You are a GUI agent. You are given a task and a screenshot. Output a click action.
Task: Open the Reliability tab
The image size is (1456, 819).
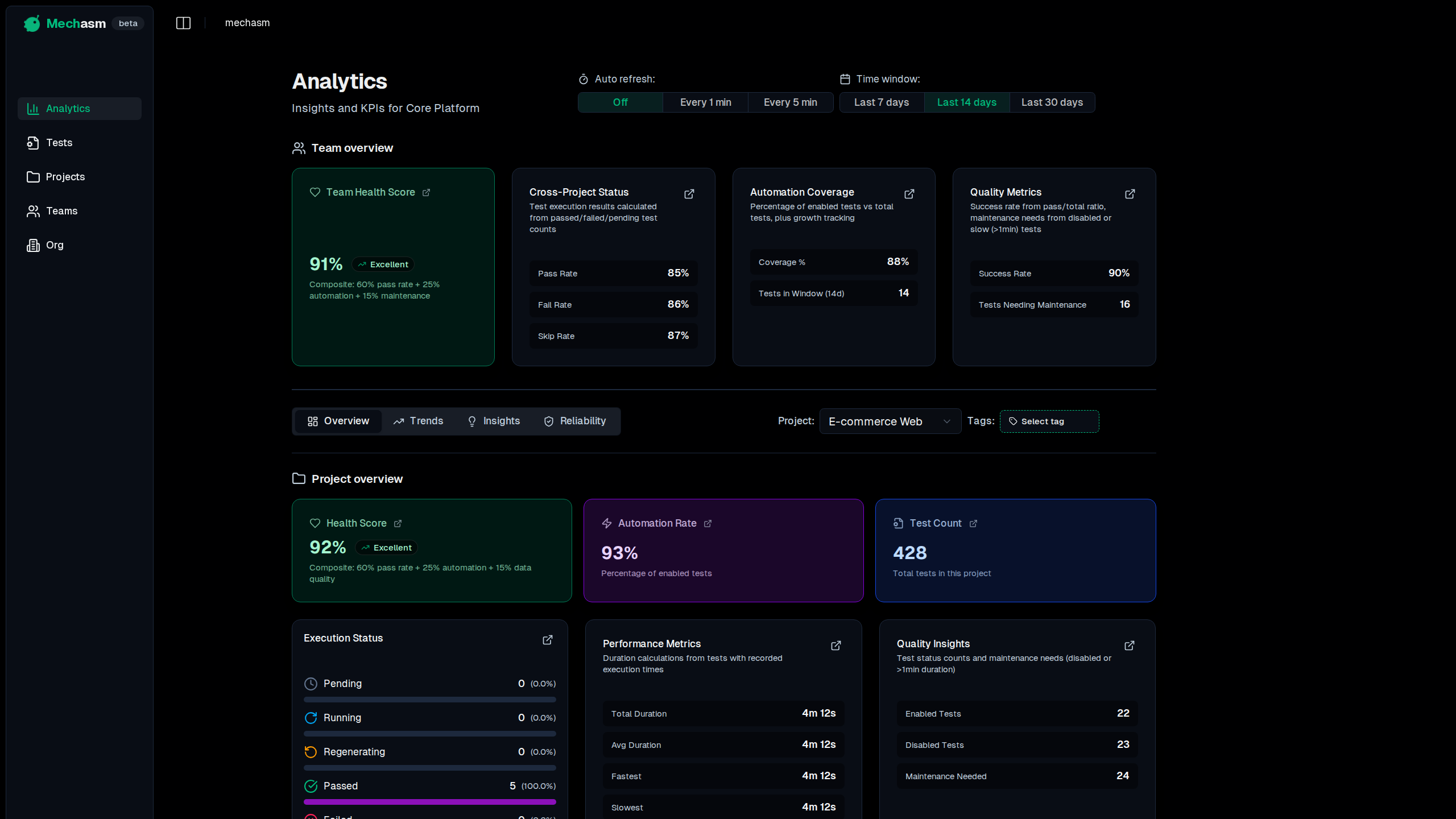pyautogui.click(x=575, y=421)
